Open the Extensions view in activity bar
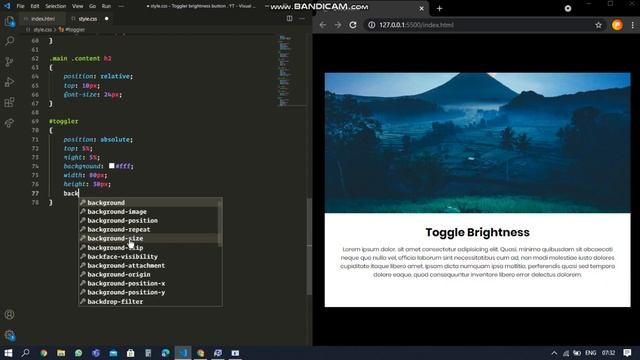 (x=9, y=102)
